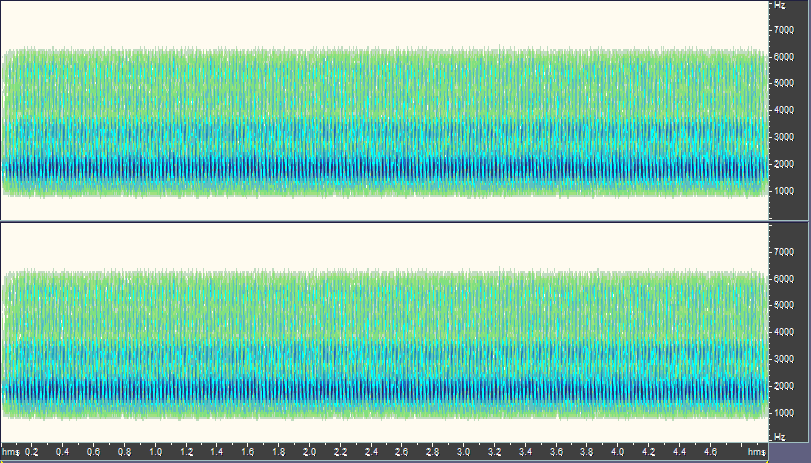The width and height of the screenshot is (811, 463).
Task: Jump to the 2.4 label on time ruler
Action: tap(371, 452)
